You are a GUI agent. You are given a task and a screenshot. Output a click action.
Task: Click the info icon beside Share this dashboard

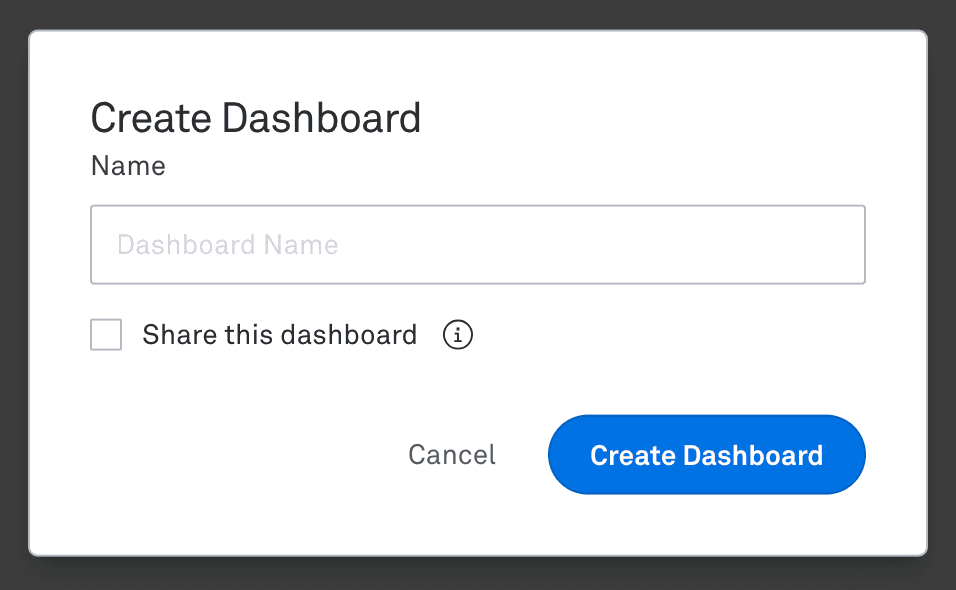point(457,335)
